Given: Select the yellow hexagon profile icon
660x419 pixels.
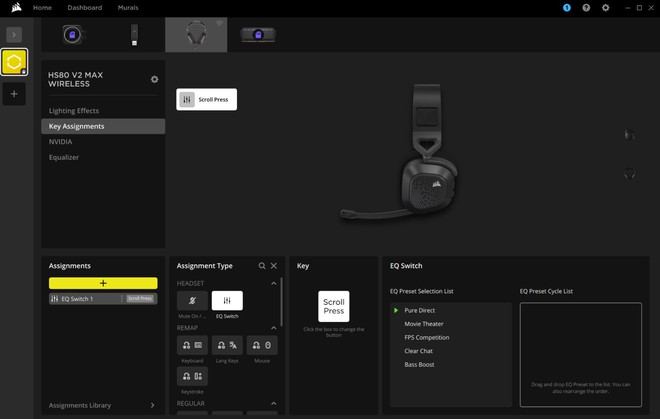Looking at the screenshot, I should pos(14,62).
